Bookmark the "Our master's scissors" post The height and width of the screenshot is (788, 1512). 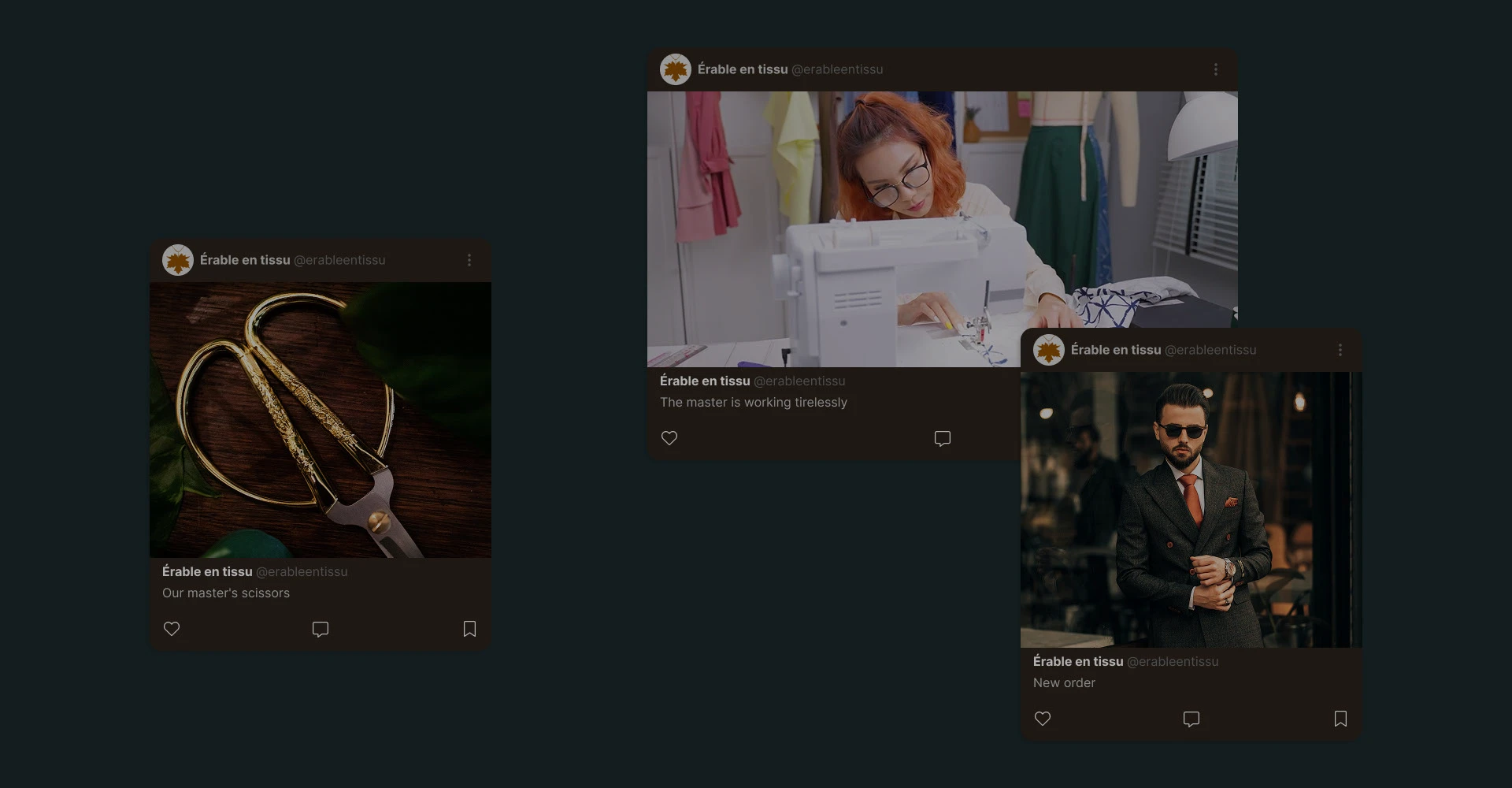pyautogui.click(x=469, y=629)
